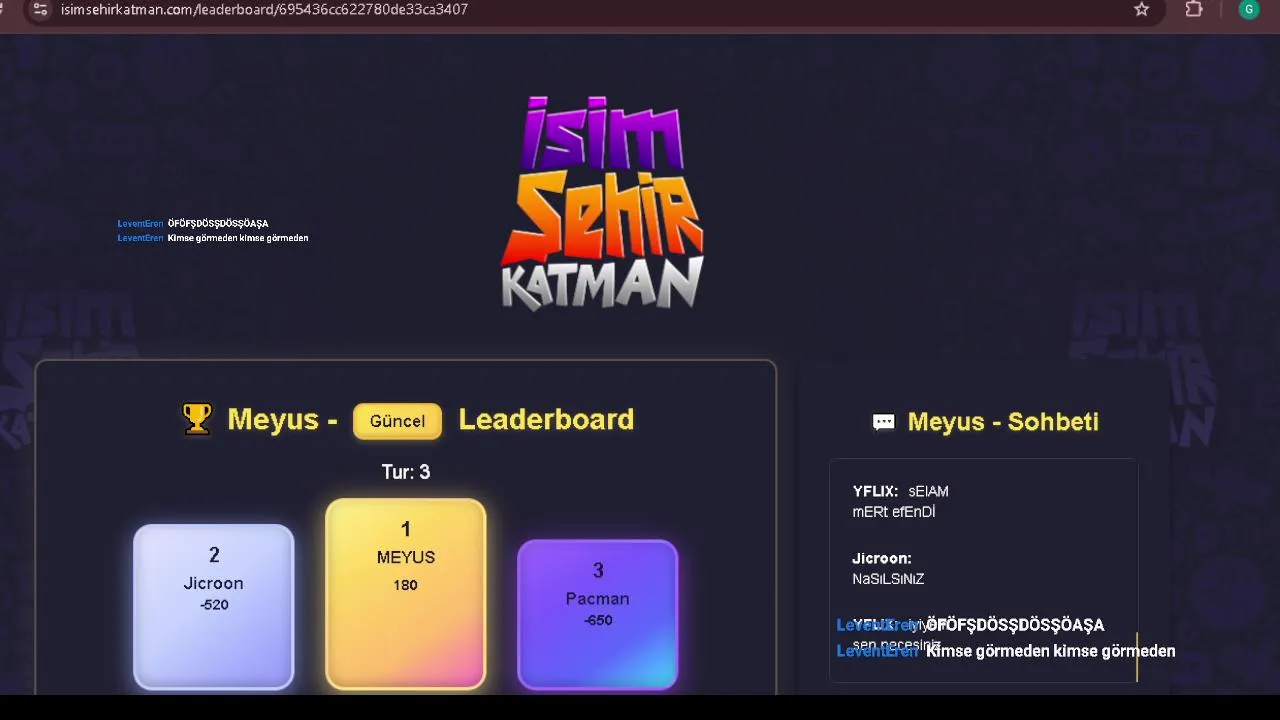The height and width of the screenshot is (720, 1280).
Task: Click Jicroon's "NaSıLSıNıZ" chat message
Action: [888, 579]
